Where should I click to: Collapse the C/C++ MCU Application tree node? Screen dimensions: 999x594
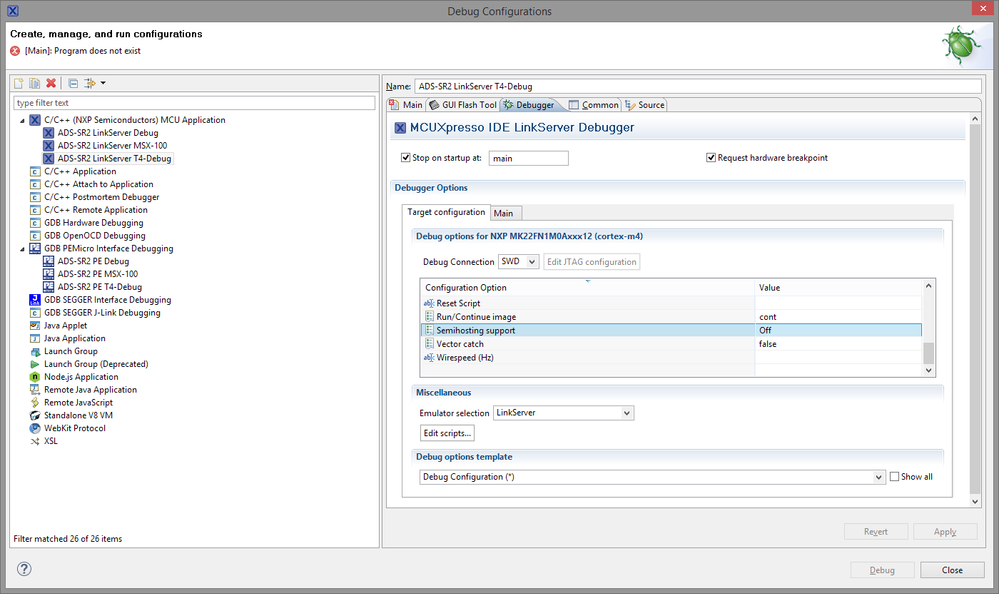point(22,120)
